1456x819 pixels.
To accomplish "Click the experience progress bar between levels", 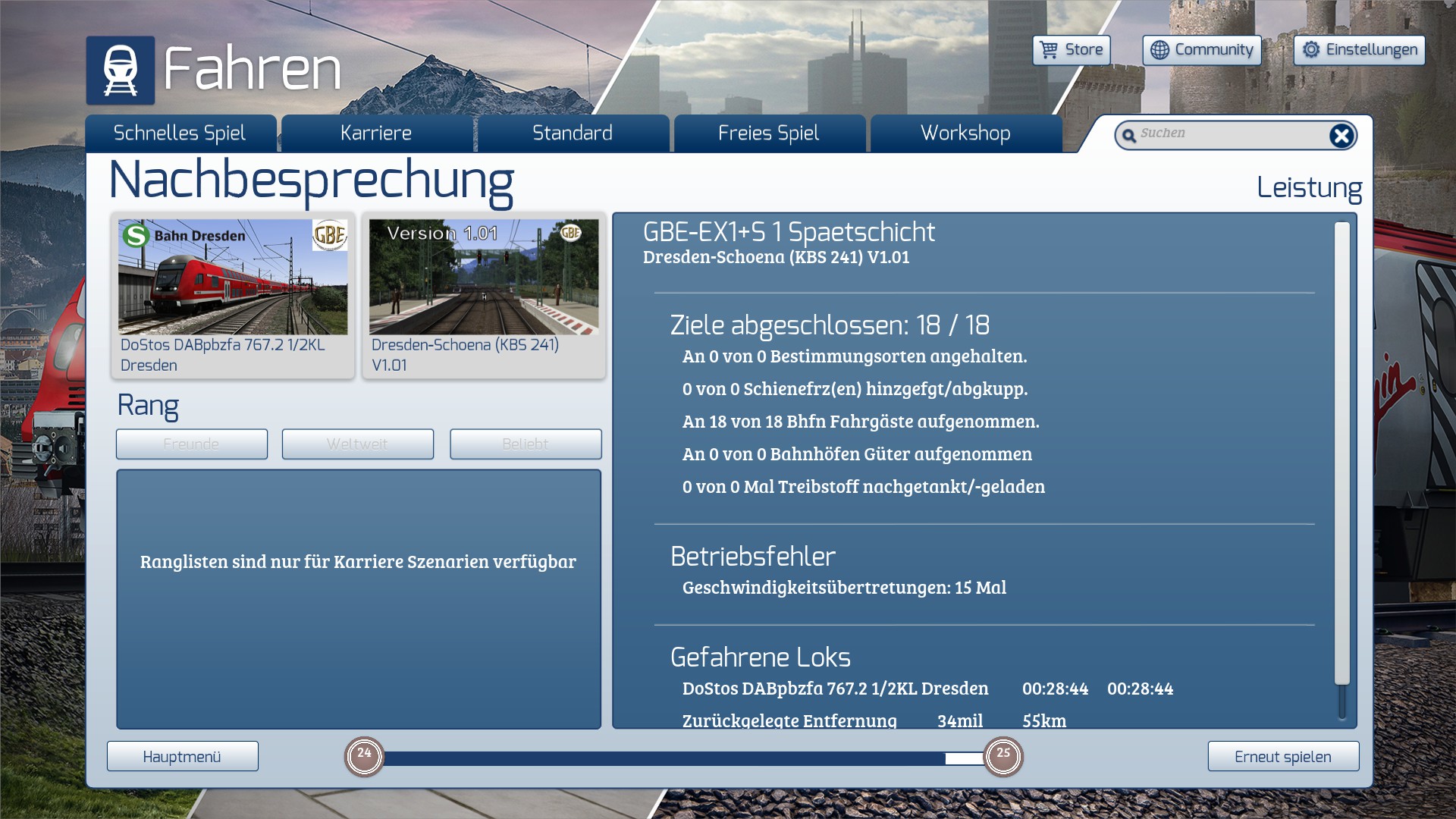I will (x=682, y=758).
